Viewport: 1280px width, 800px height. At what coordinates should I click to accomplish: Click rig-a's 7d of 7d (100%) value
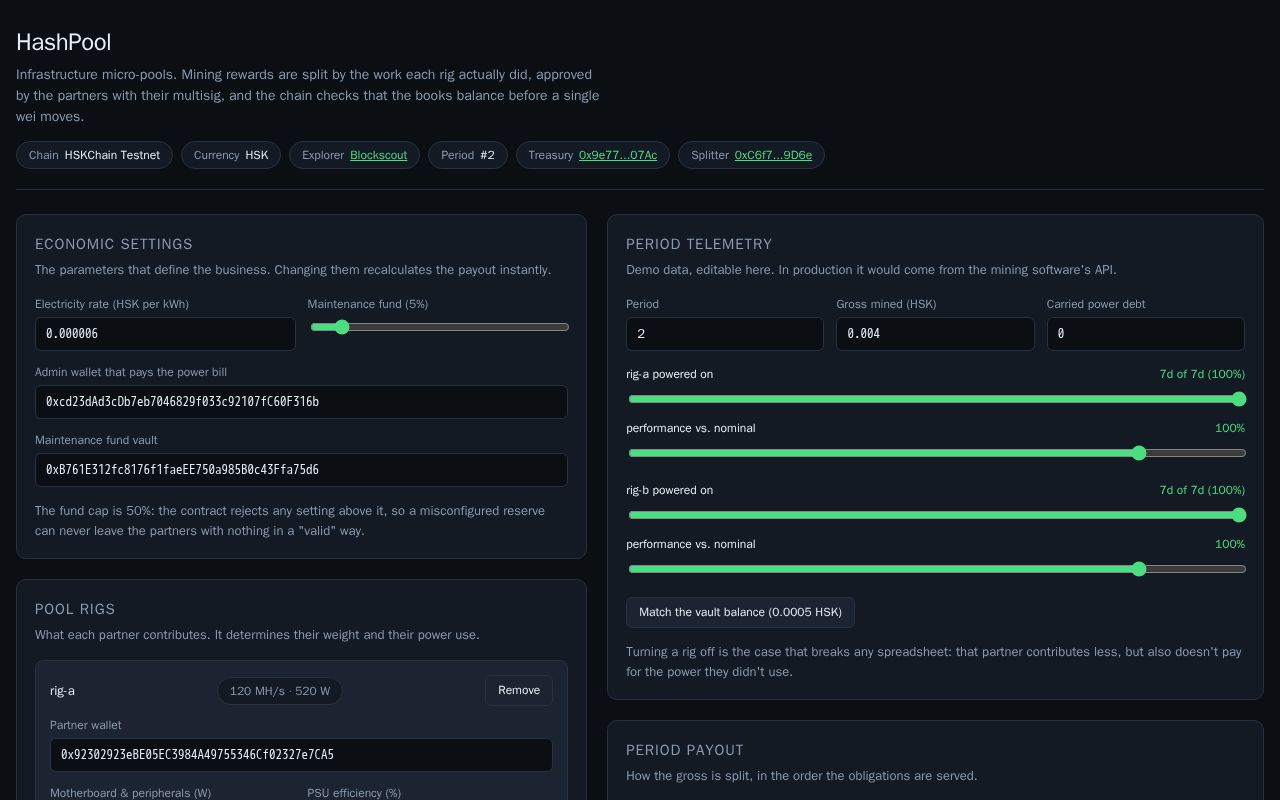pyautogui.click(x=1202, y=374)
